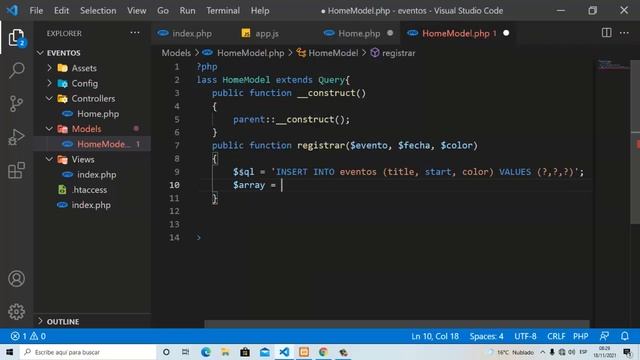The height and width of the screenshot is (360, 640).
Task: Expand the Assets folder
Action: [49, 68]
